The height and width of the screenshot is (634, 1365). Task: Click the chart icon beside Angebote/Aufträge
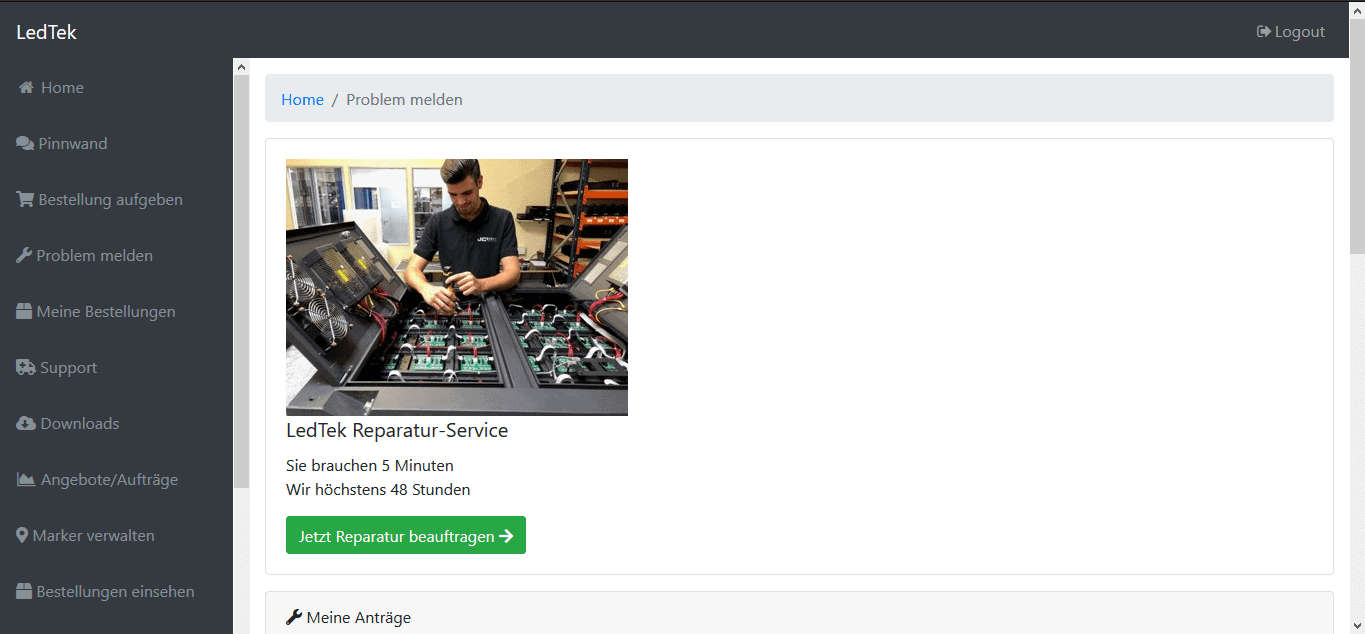point(26,480)
